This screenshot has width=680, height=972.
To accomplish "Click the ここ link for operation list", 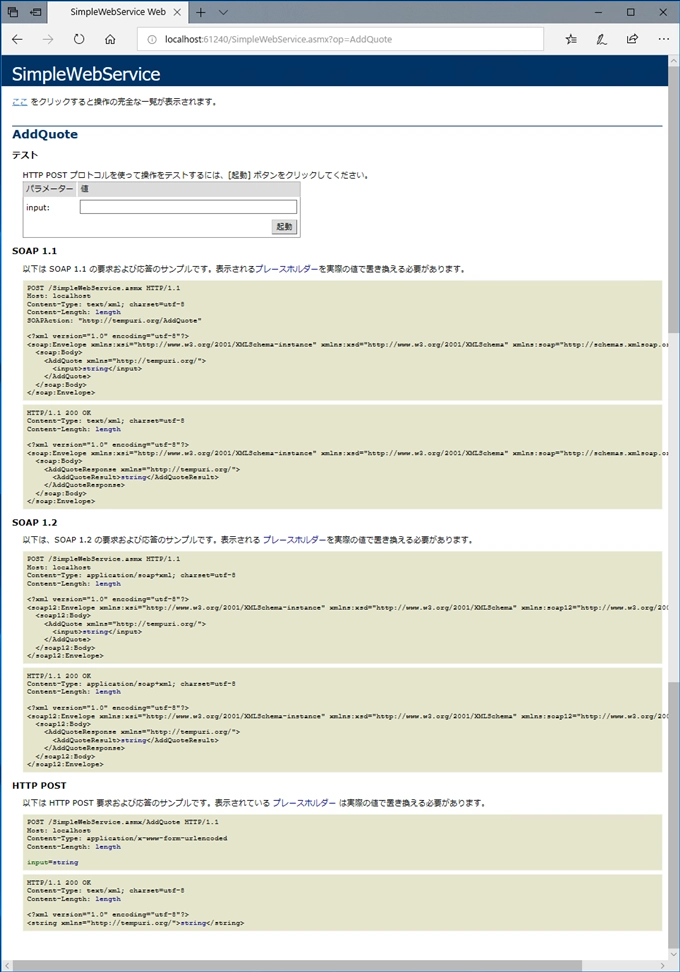I will point(20,102).
